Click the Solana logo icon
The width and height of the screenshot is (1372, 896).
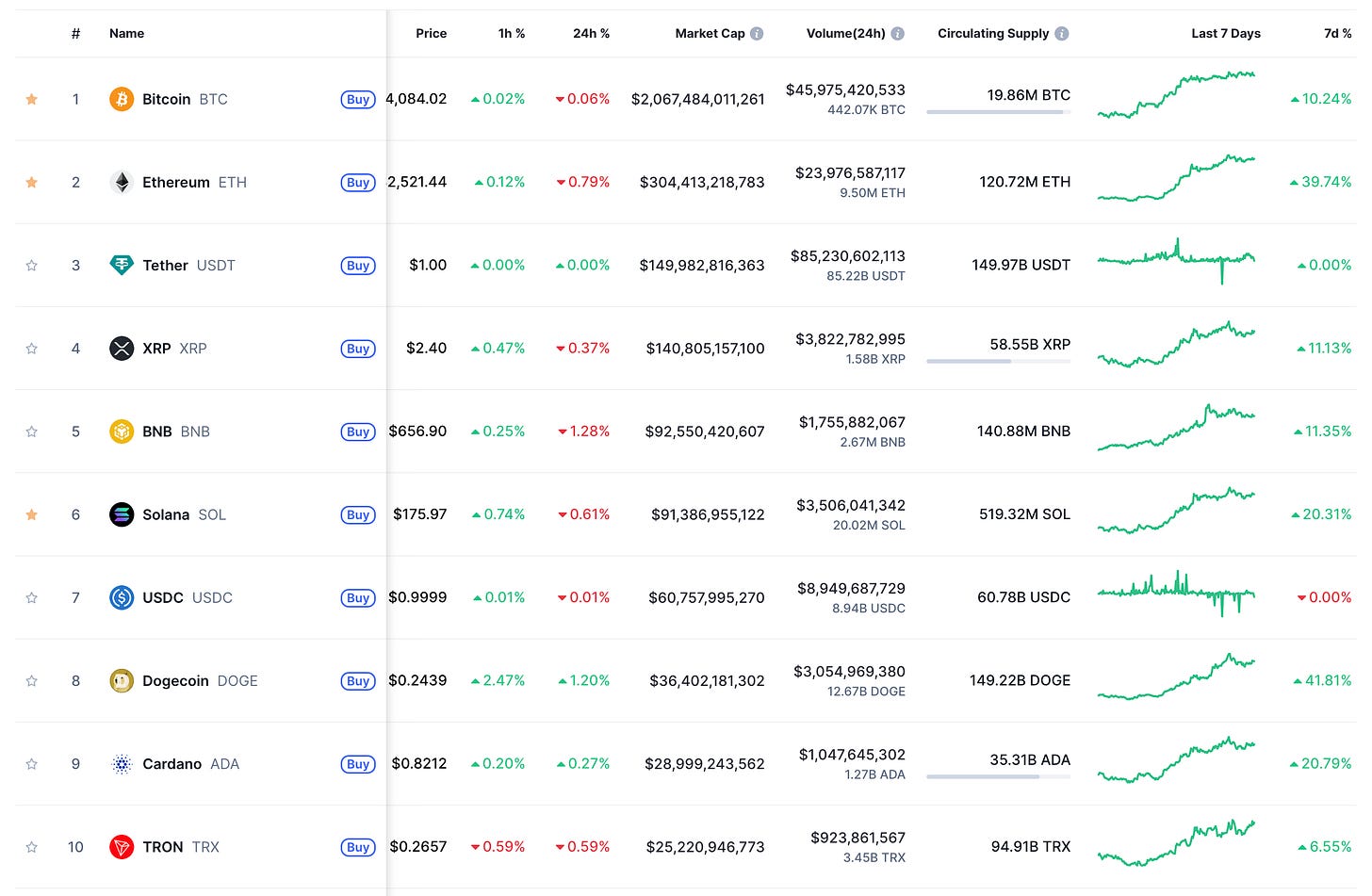click(x=122, y=514)
